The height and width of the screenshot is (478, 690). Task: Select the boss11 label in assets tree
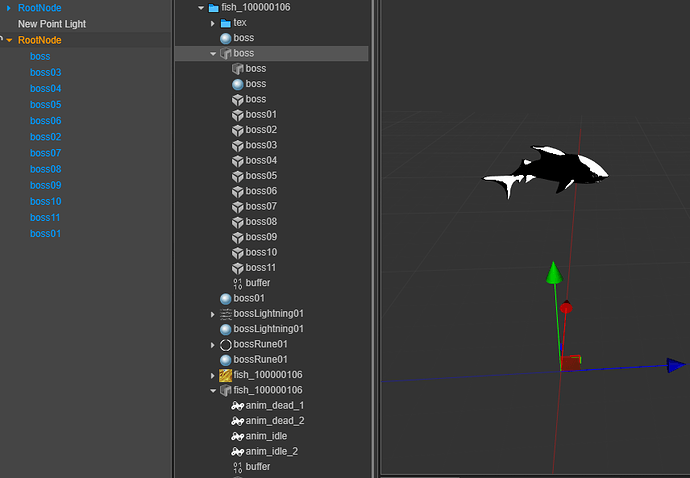tap(261, 268)
